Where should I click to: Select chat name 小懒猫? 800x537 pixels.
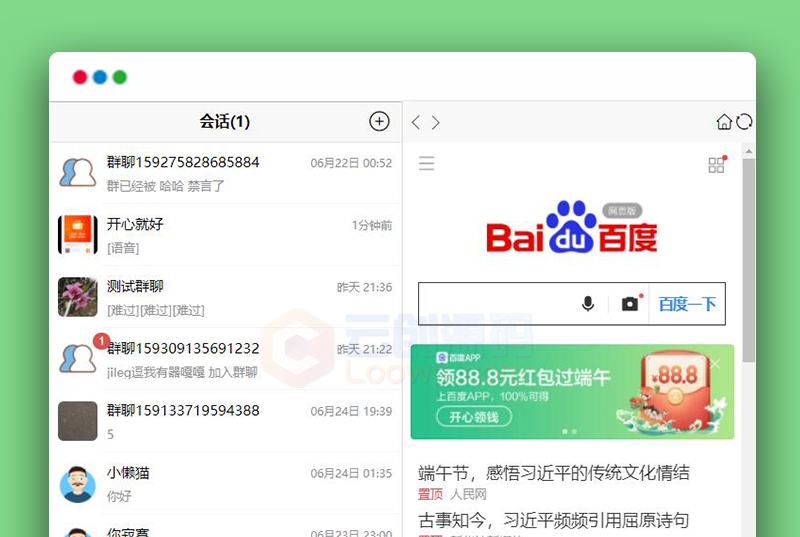128,473
